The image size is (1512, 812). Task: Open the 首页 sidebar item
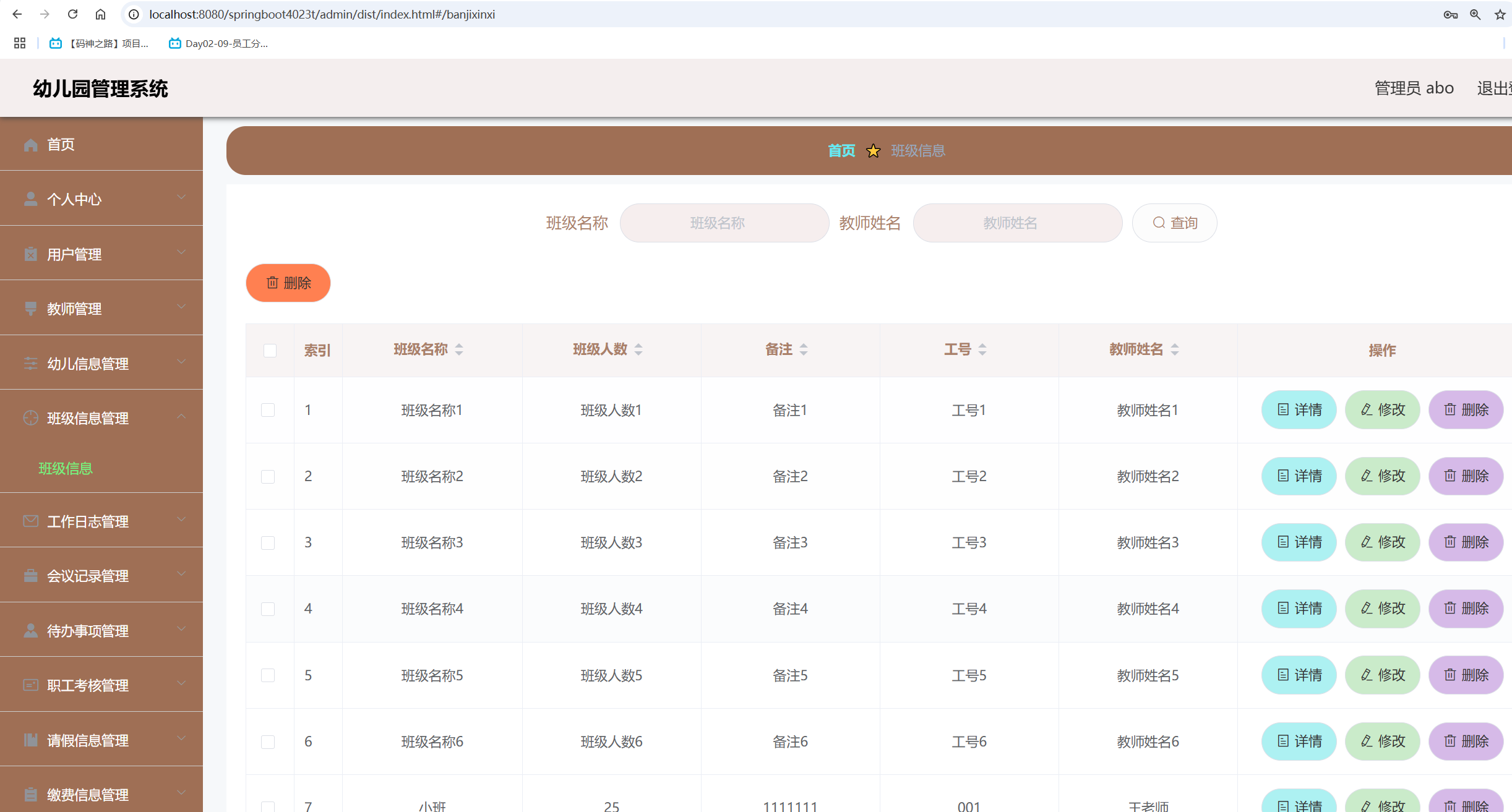point(61,144)
